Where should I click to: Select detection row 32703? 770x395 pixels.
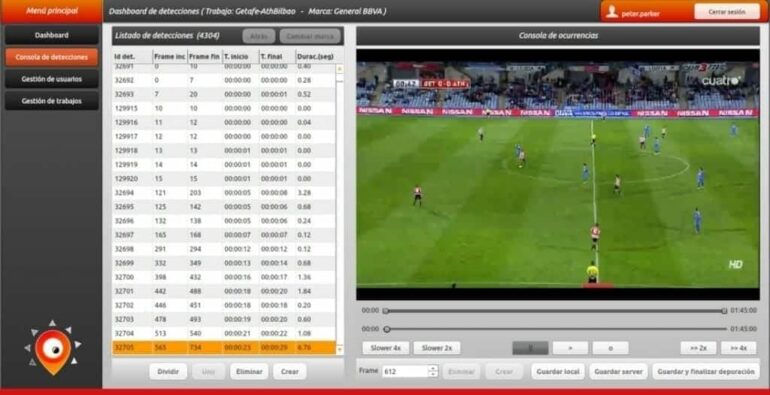coord(224,319)
